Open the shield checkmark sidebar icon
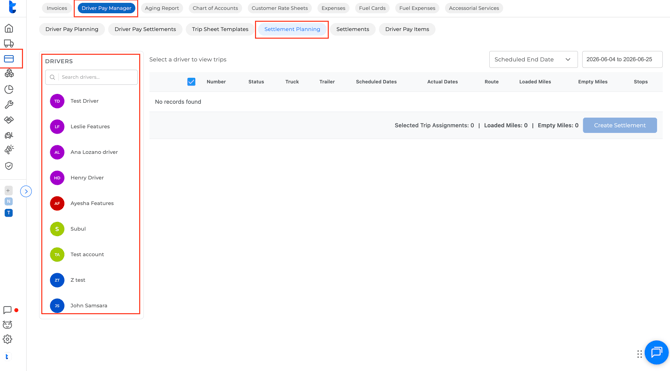 9,166
